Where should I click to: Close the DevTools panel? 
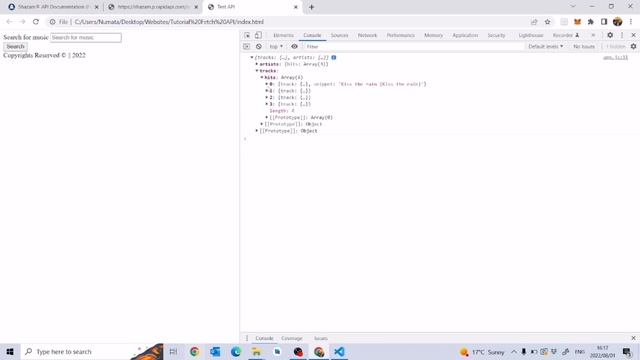point(633,36)
